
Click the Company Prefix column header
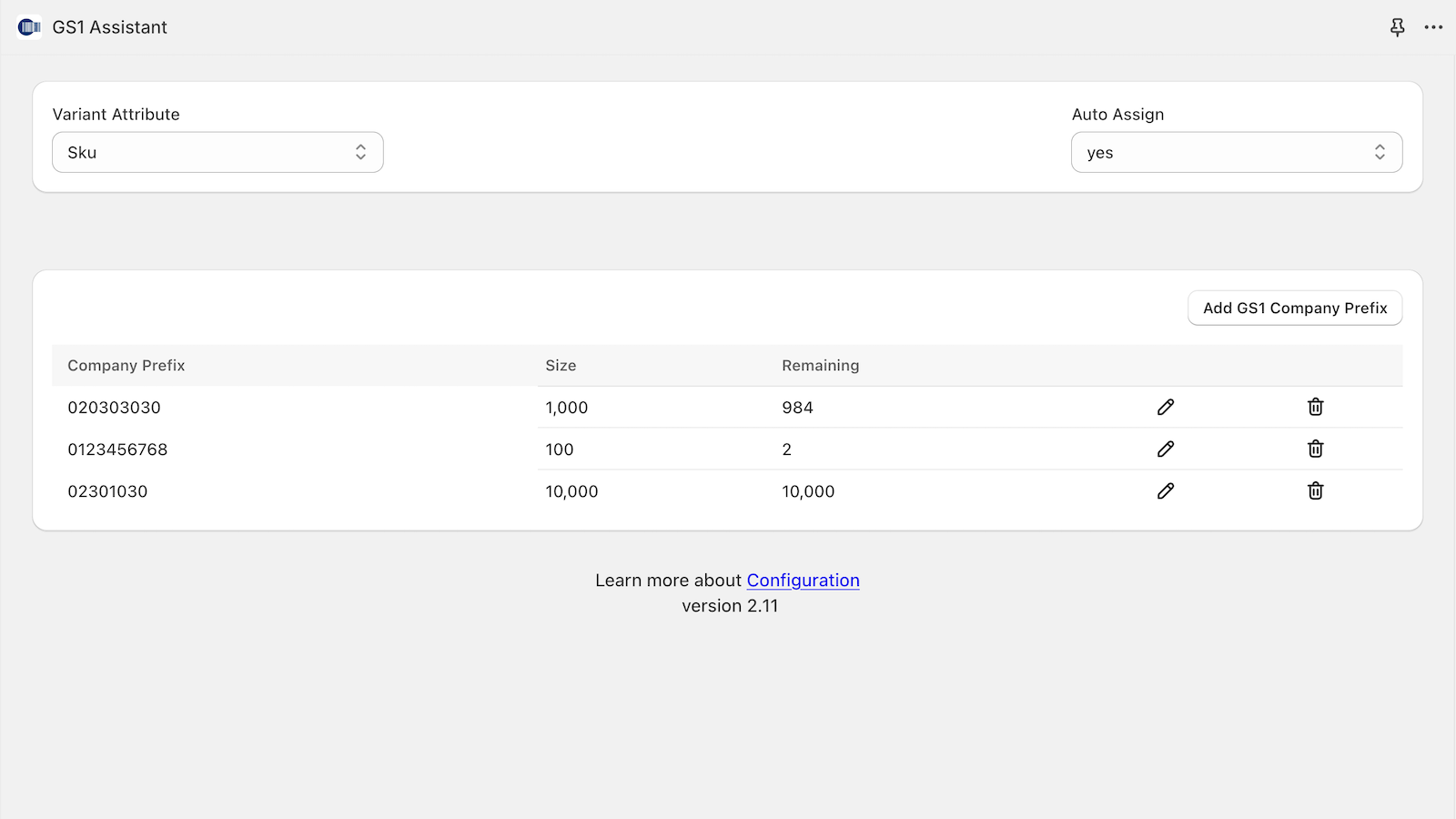126,365
